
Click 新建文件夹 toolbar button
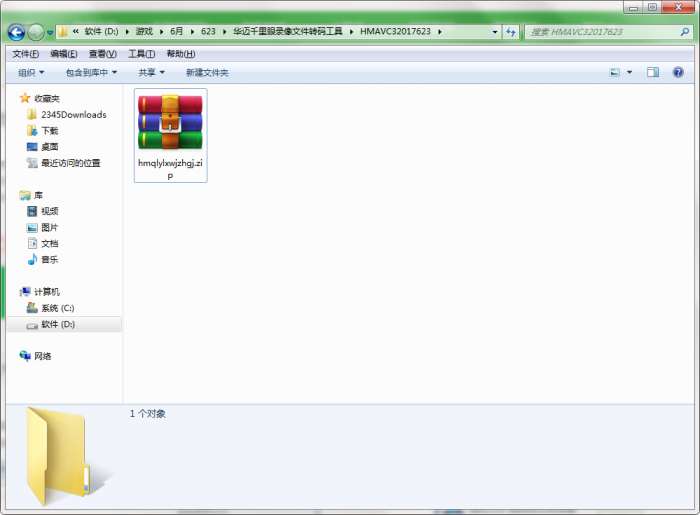207,72
